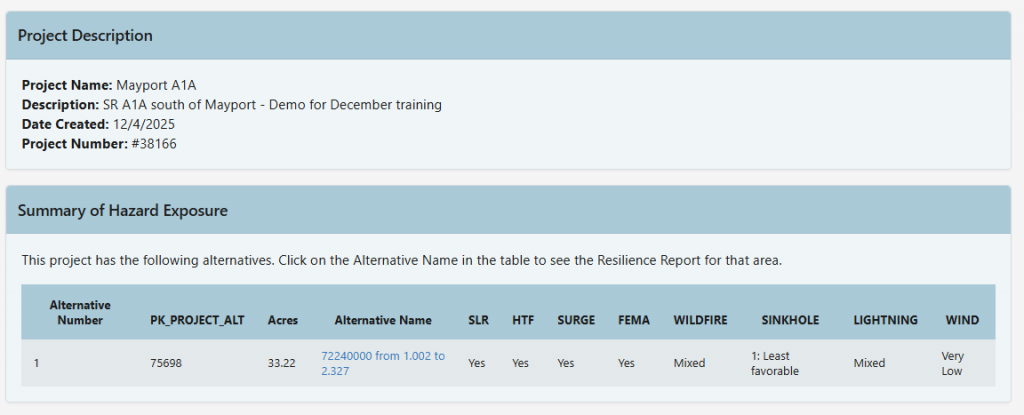Viewport: 1024px width, 415px height.
Task: Click the Project Description panel header
Action: tap(85, 36)
